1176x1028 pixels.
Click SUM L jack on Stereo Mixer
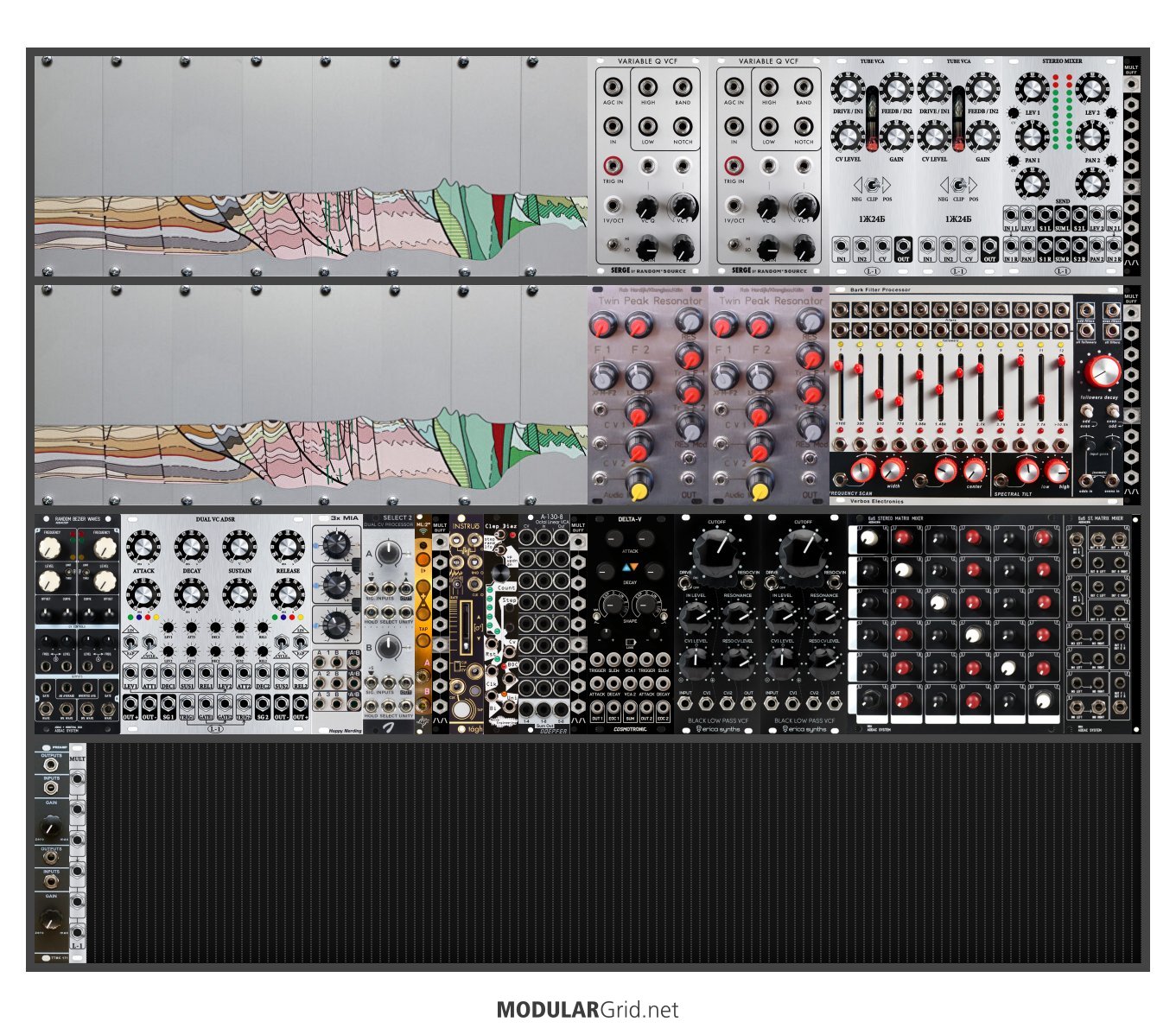(1062, 217)
